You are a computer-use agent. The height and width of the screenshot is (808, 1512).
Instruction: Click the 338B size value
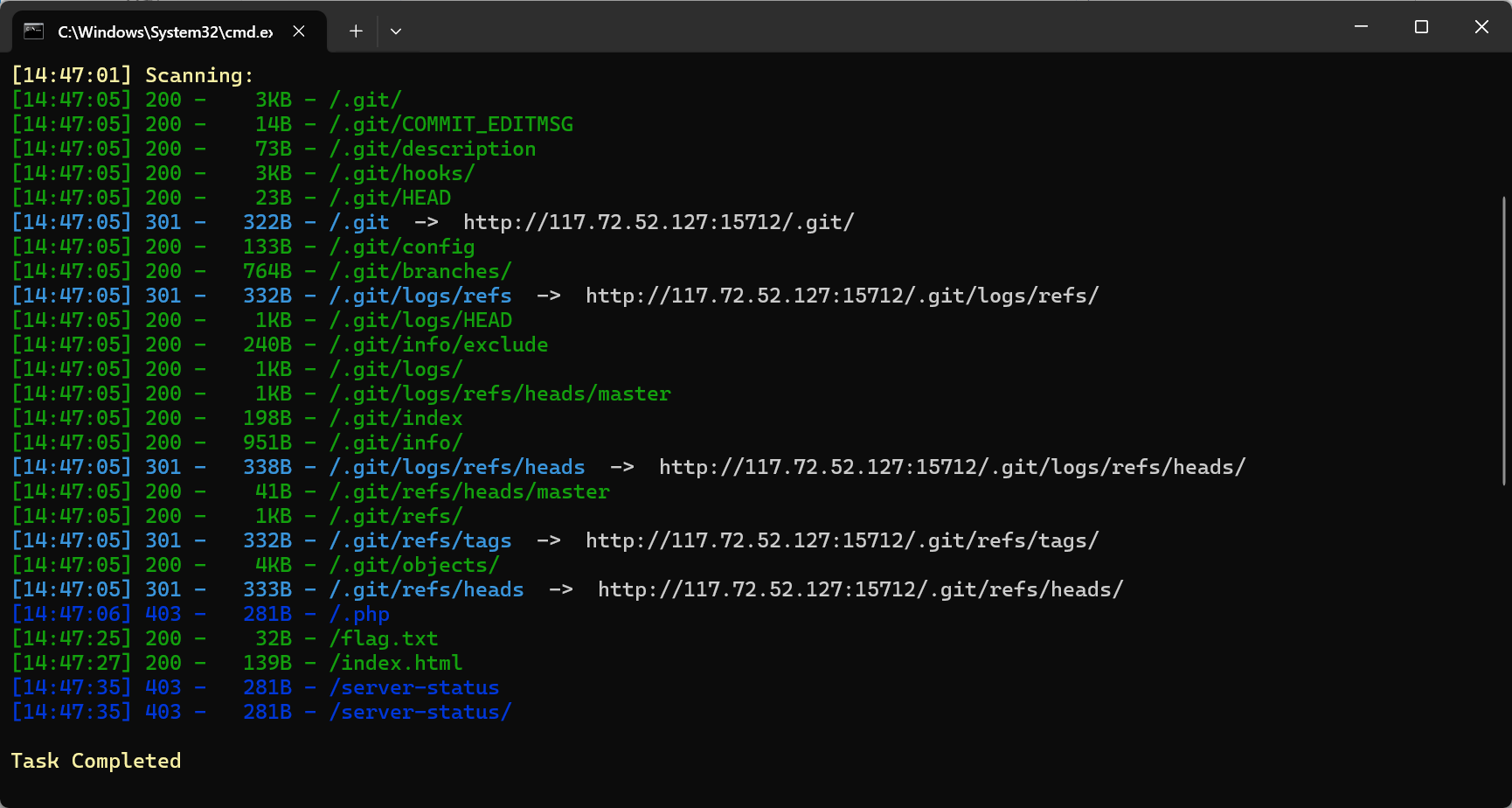tap(267, 467)
